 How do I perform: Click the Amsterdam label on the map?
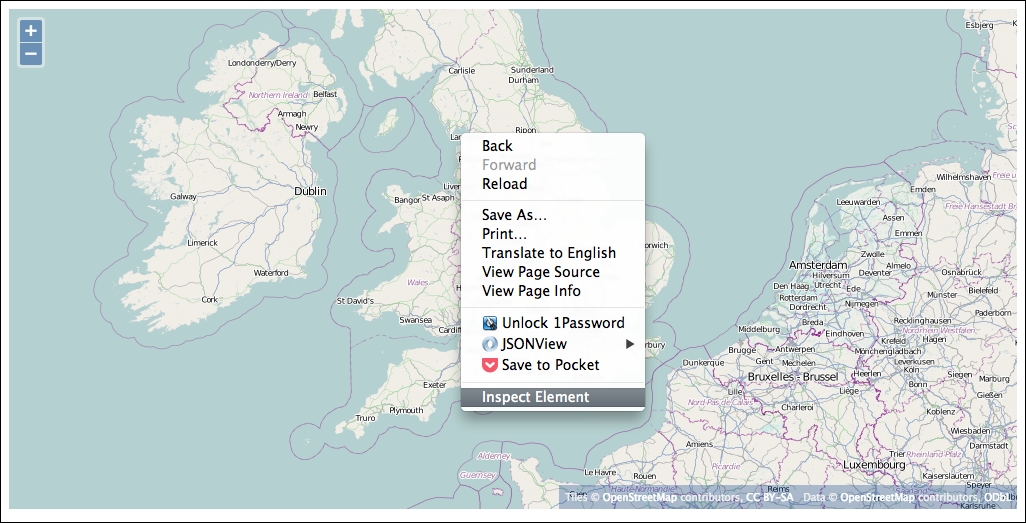pyautogui.click(x=818, y=265)
